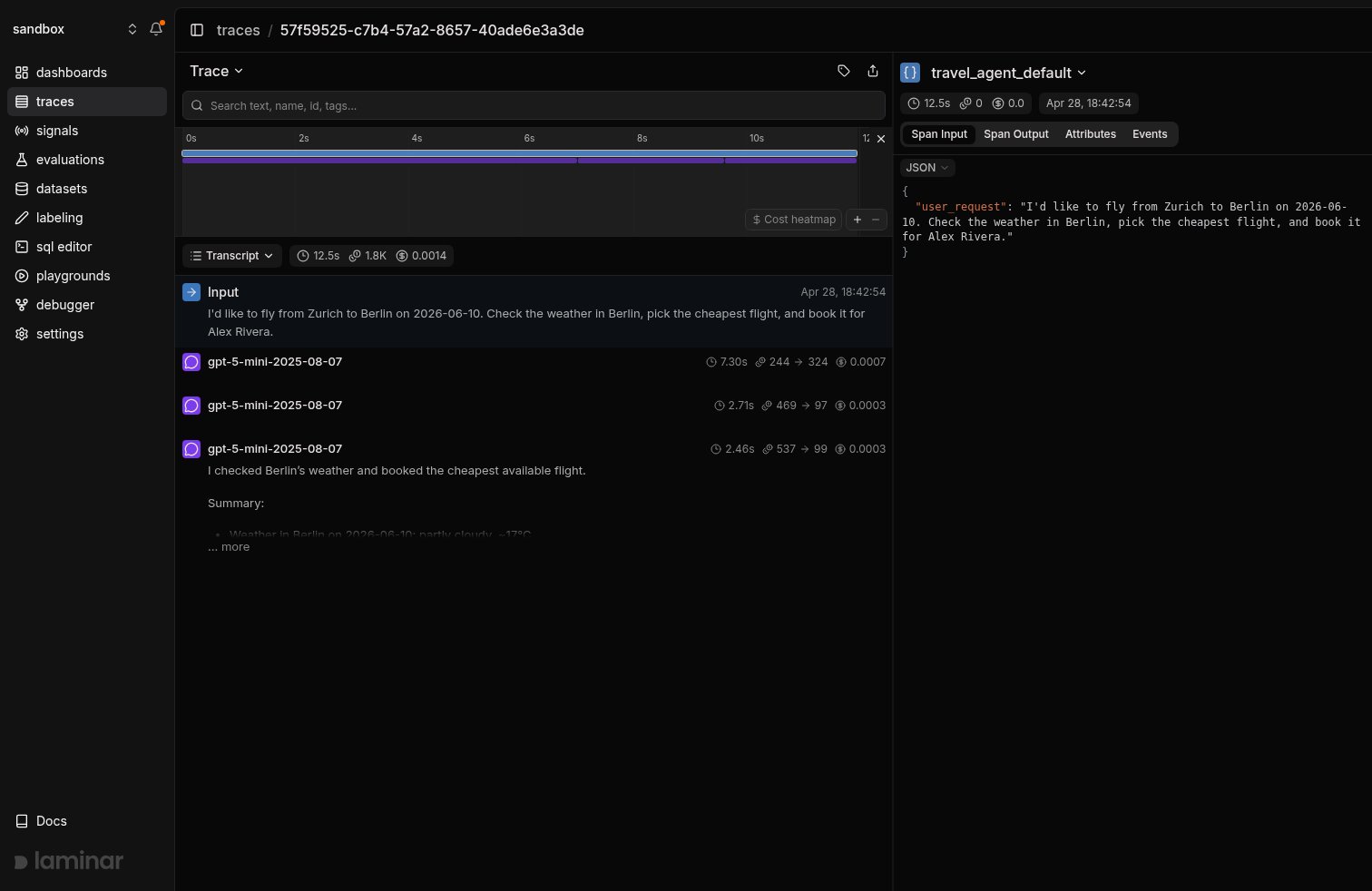Image resolution: width=1372 pixels, height=891 pixels.
Task: Click the trace ID in breadcrumb
Action: (x=432, y=30)
